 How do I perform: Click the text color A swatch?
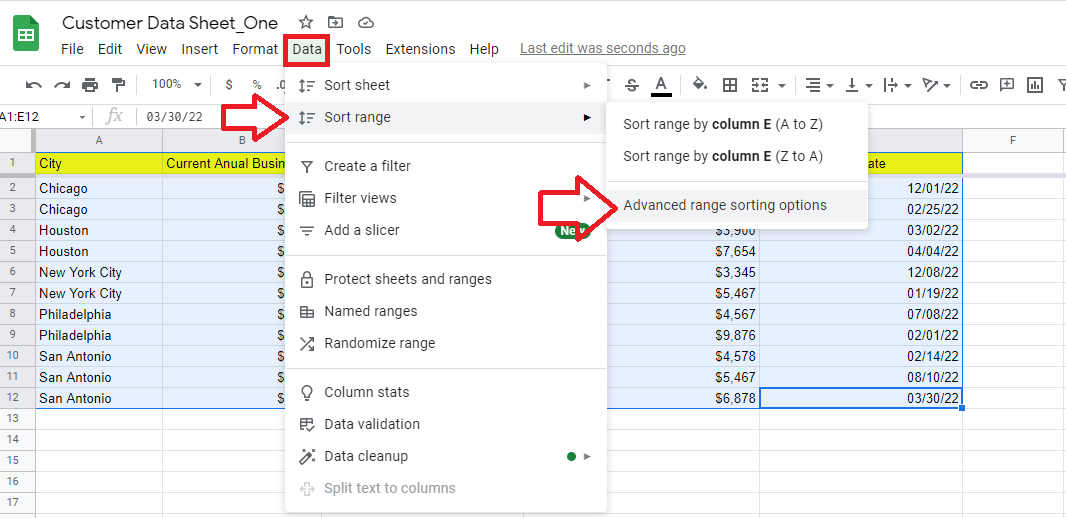click(661, 85)
